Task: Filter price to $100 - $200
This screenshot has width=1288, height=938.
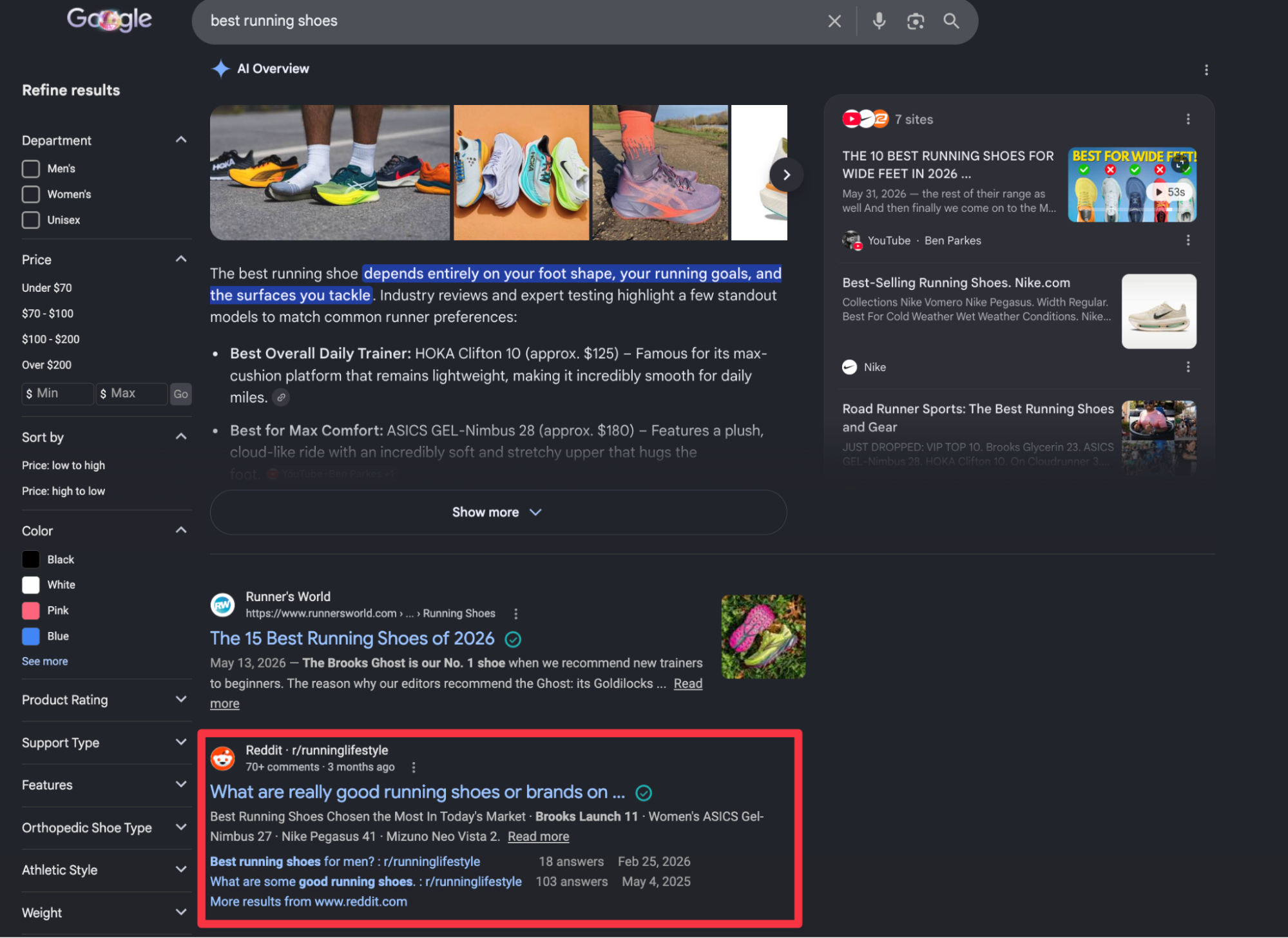Action: tap(51, 340)
